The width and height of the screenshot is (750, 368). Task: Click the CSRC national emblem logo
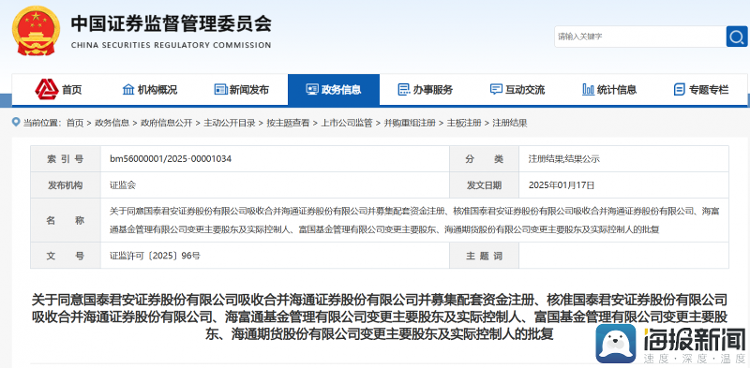[36, 31]
